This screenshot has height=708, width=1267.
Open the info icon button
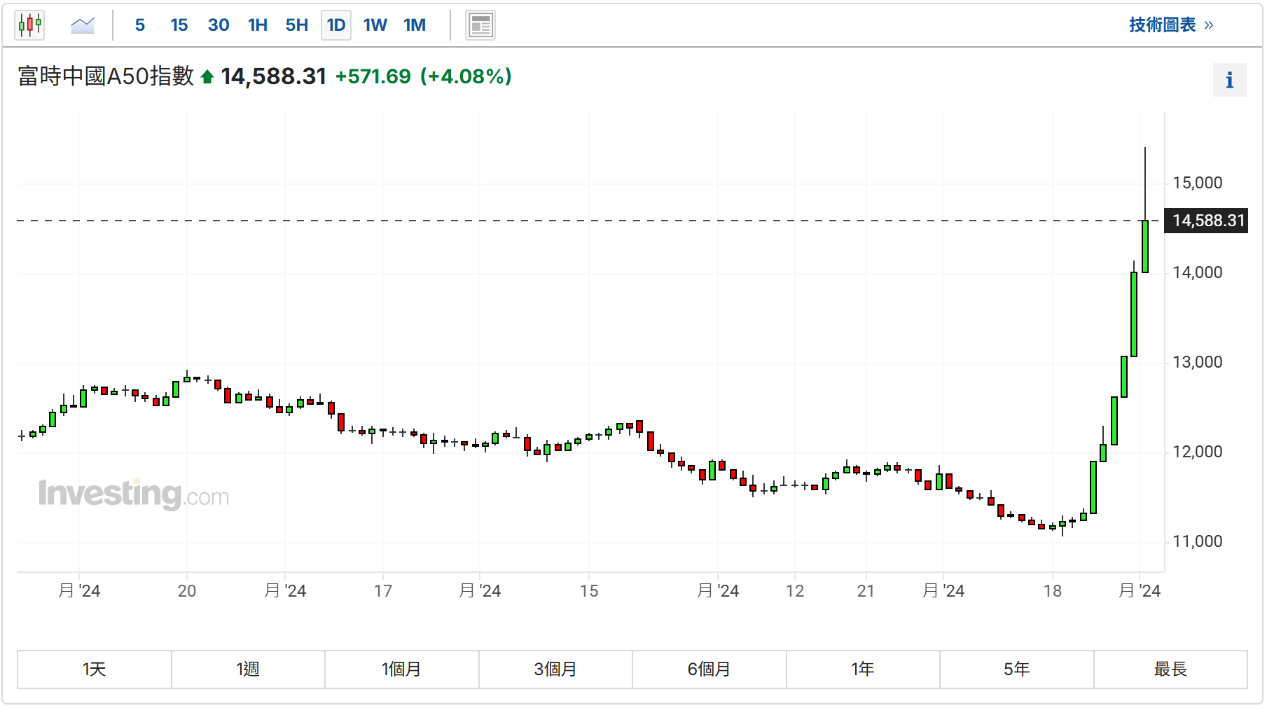coord(1229,80)
